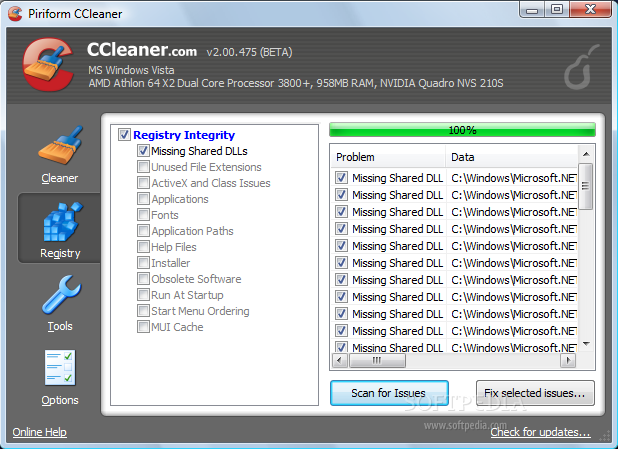
Task: Open the Tools wrench icon
Action: 61,295
